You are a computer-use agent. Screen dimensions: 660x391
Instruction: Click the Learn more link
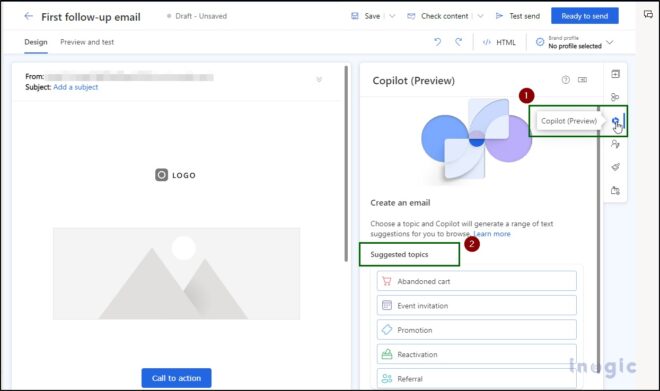(x=492, y=234)
